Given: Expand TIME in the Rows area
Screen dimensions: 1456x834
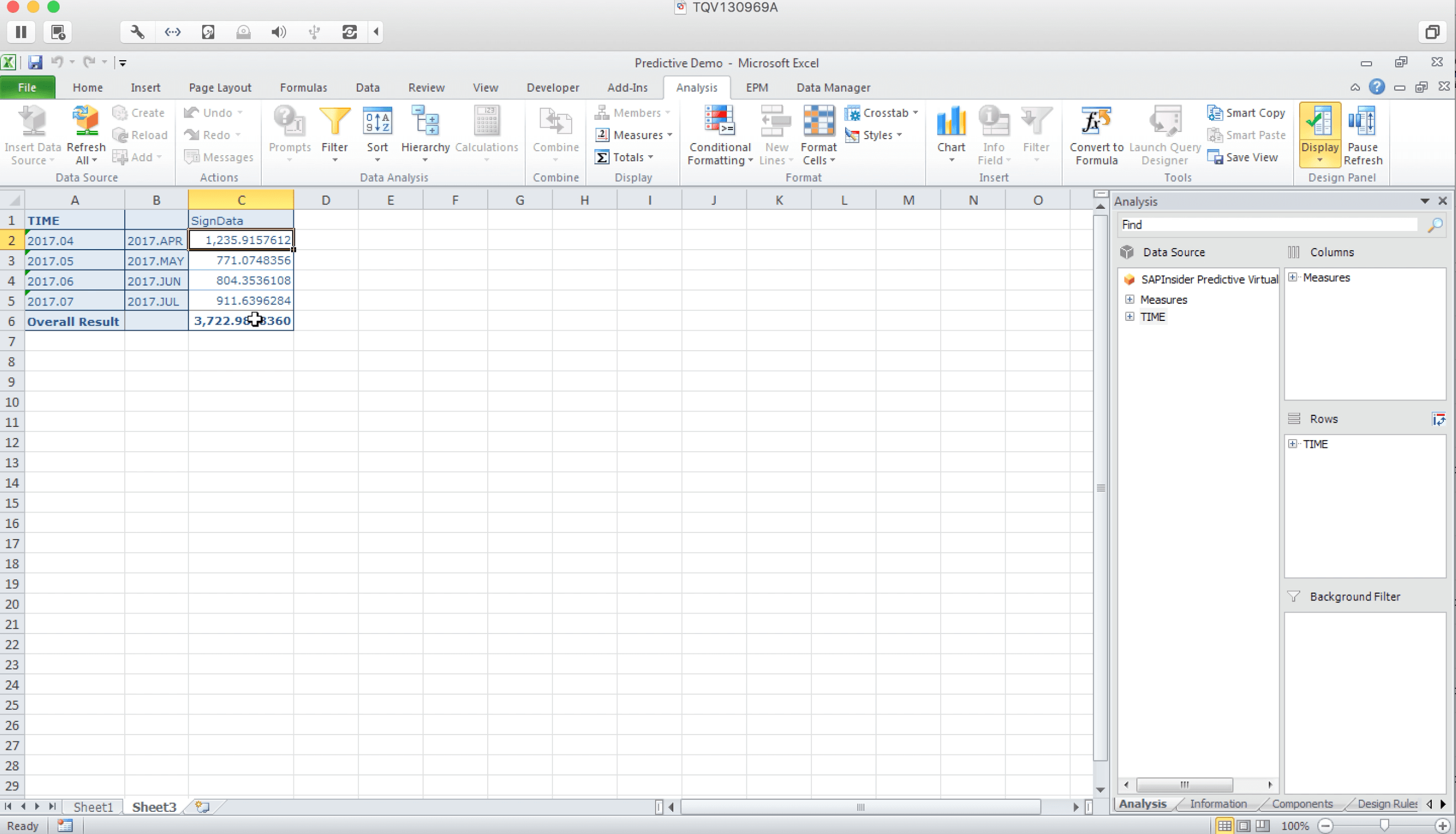Looking at the screenshot, I should (1292, 444).
